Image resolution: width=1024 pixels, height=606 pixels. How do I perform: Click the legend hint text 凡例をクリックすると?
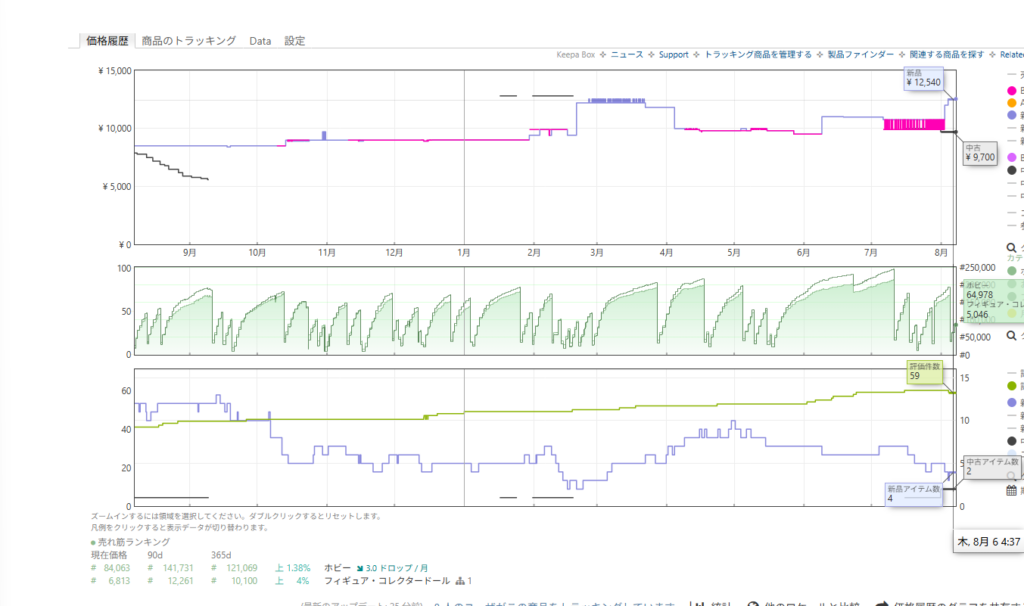(x=180, y=528)
